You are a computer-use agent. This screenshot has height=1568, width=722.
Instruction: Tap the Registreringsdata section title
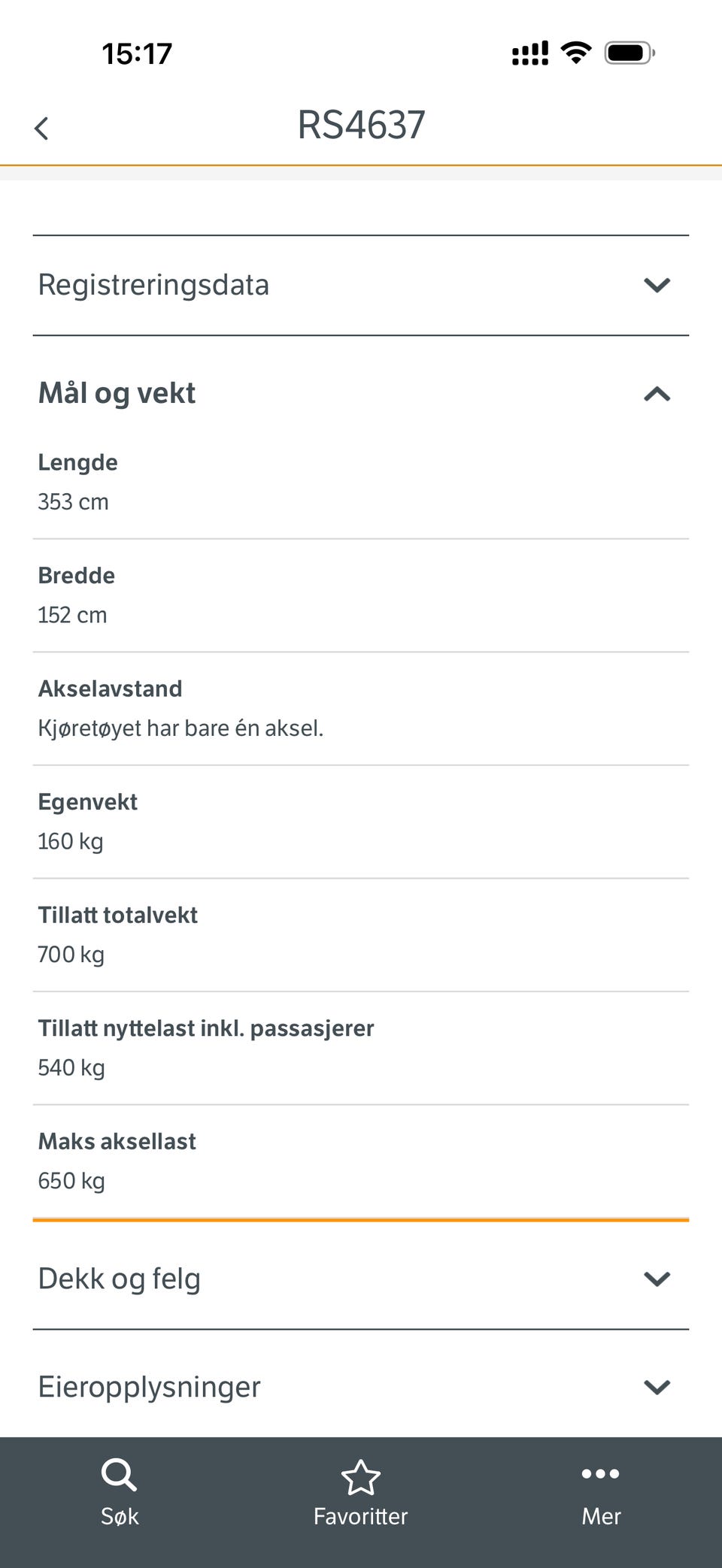[x=153, y=285]
